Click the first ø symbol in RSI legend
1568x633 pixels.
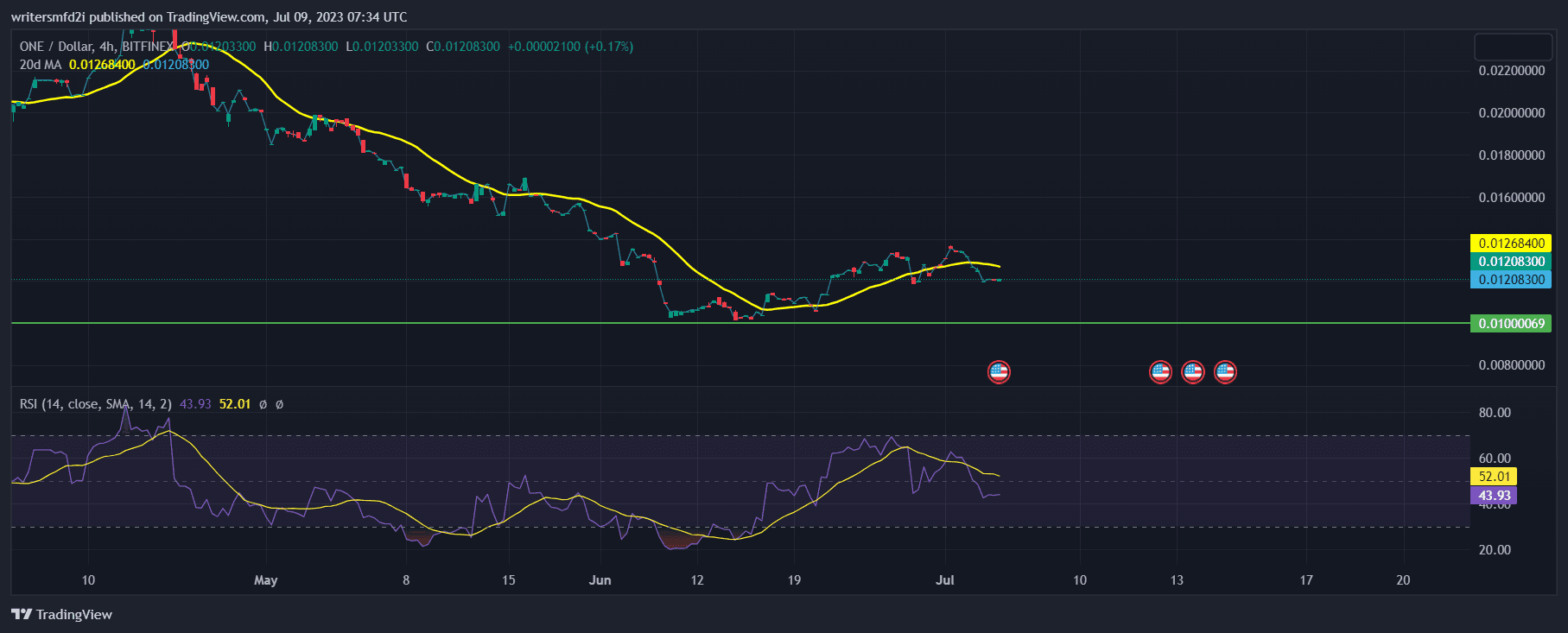click(x=263, y=404)
